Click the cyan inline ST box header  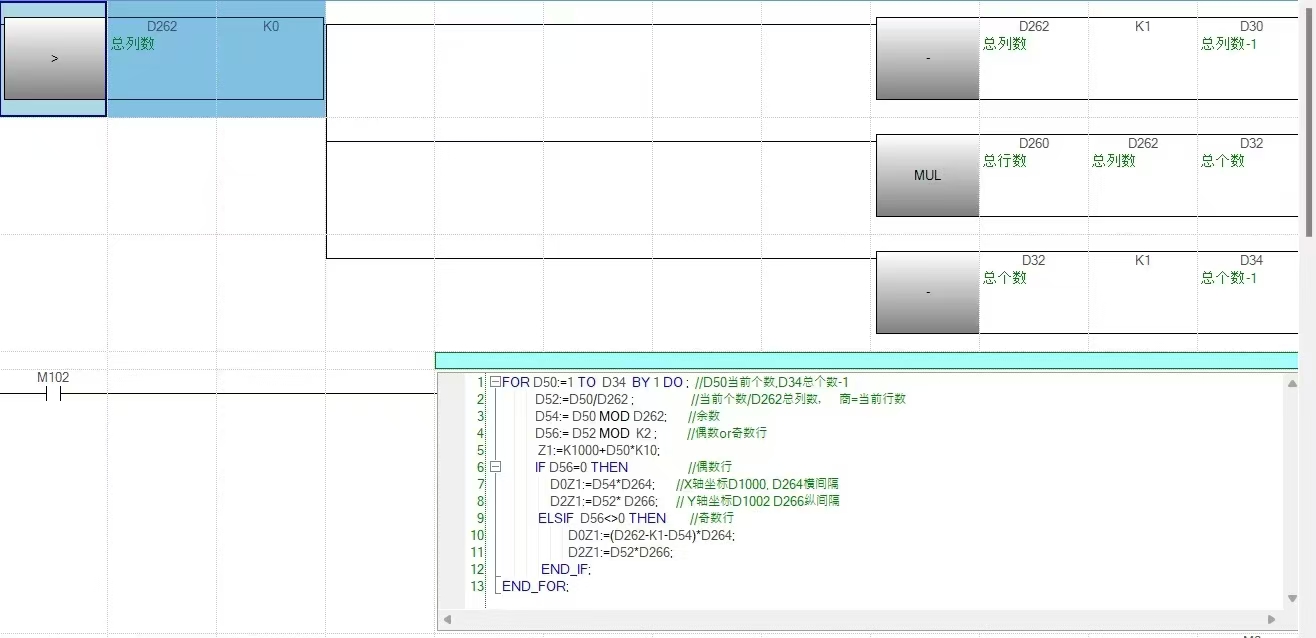coord(866,361)
